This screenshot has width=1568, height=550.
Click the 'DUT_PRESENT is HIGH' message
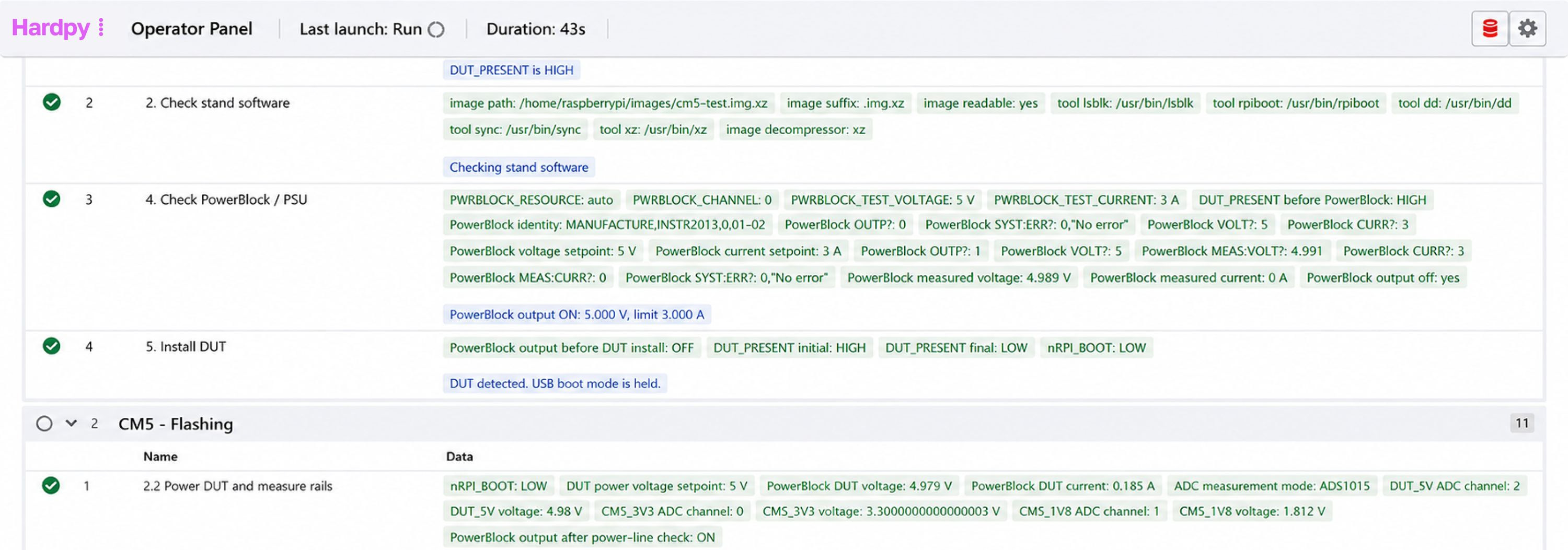(511, 70)
